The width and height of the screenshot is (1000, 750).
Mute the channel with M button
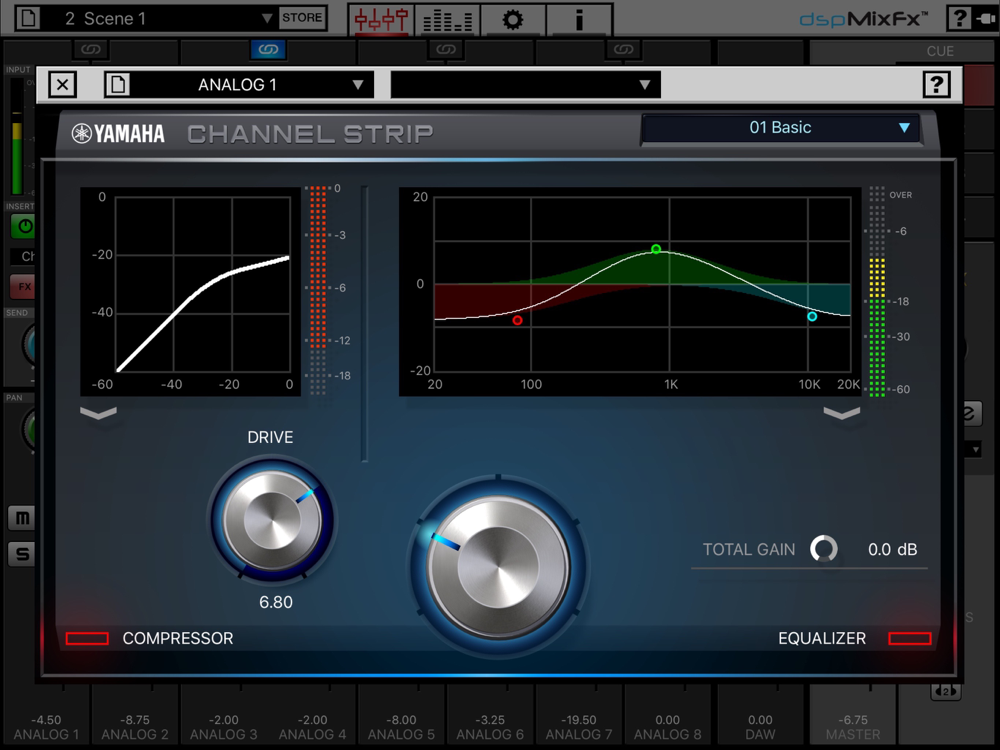[22, 518]
